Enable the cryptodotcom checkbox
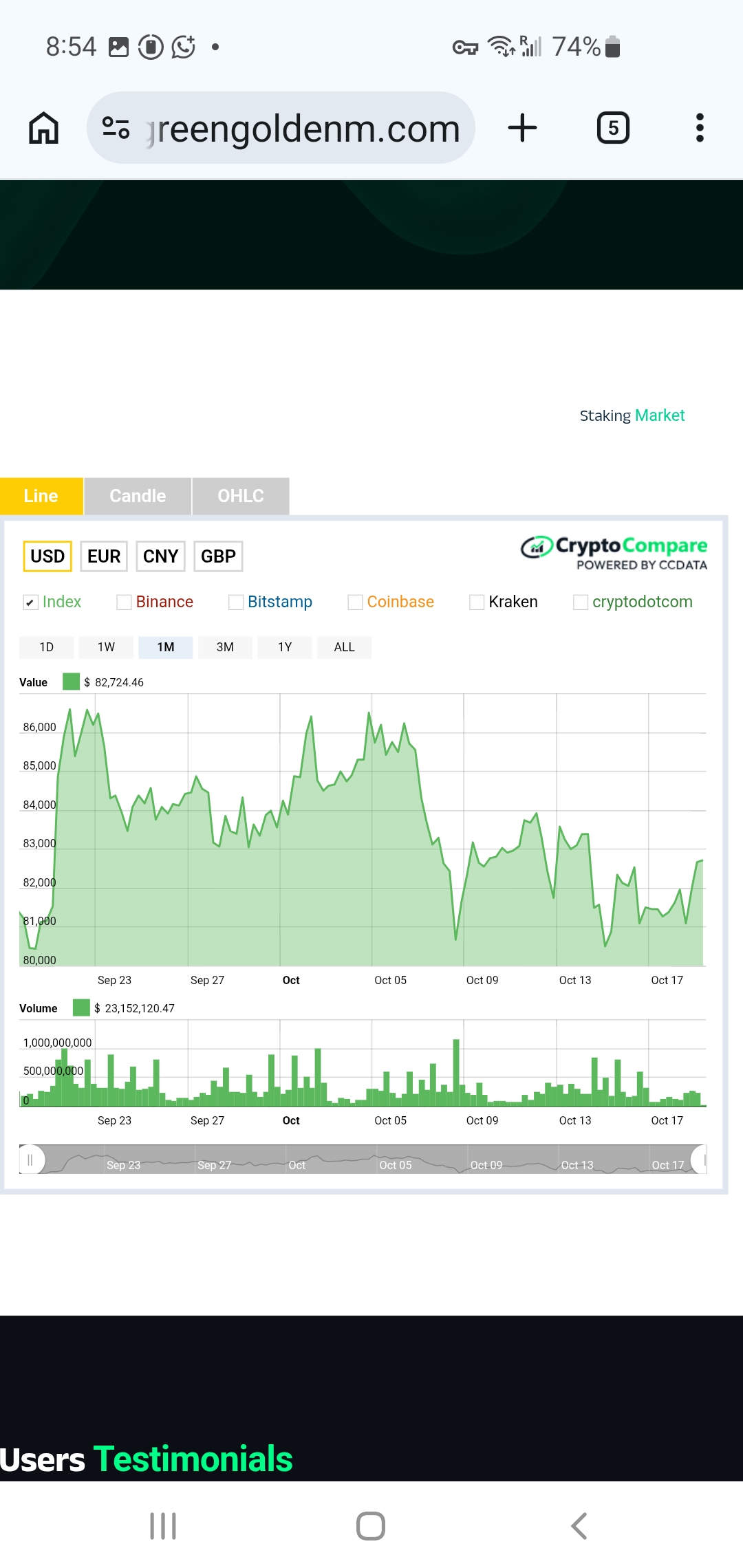The image size is (743, 1568). 581,602
